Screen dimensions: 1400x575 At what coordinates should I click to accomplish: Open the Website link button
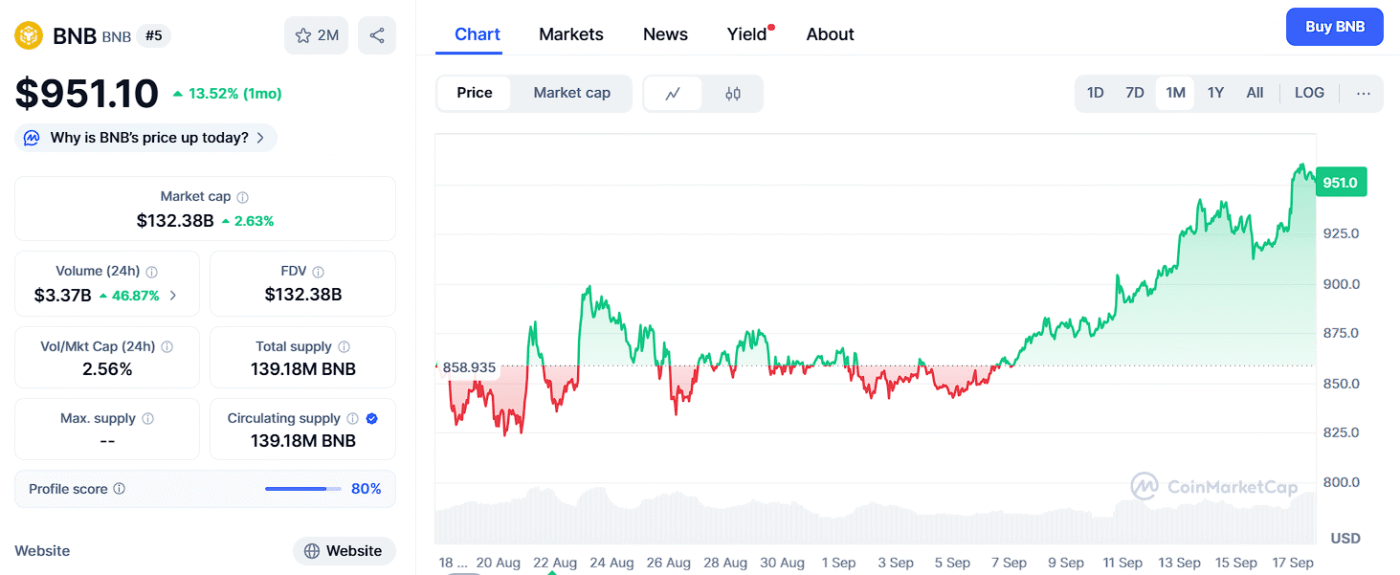pyautogui.click(x=344, y=551)
